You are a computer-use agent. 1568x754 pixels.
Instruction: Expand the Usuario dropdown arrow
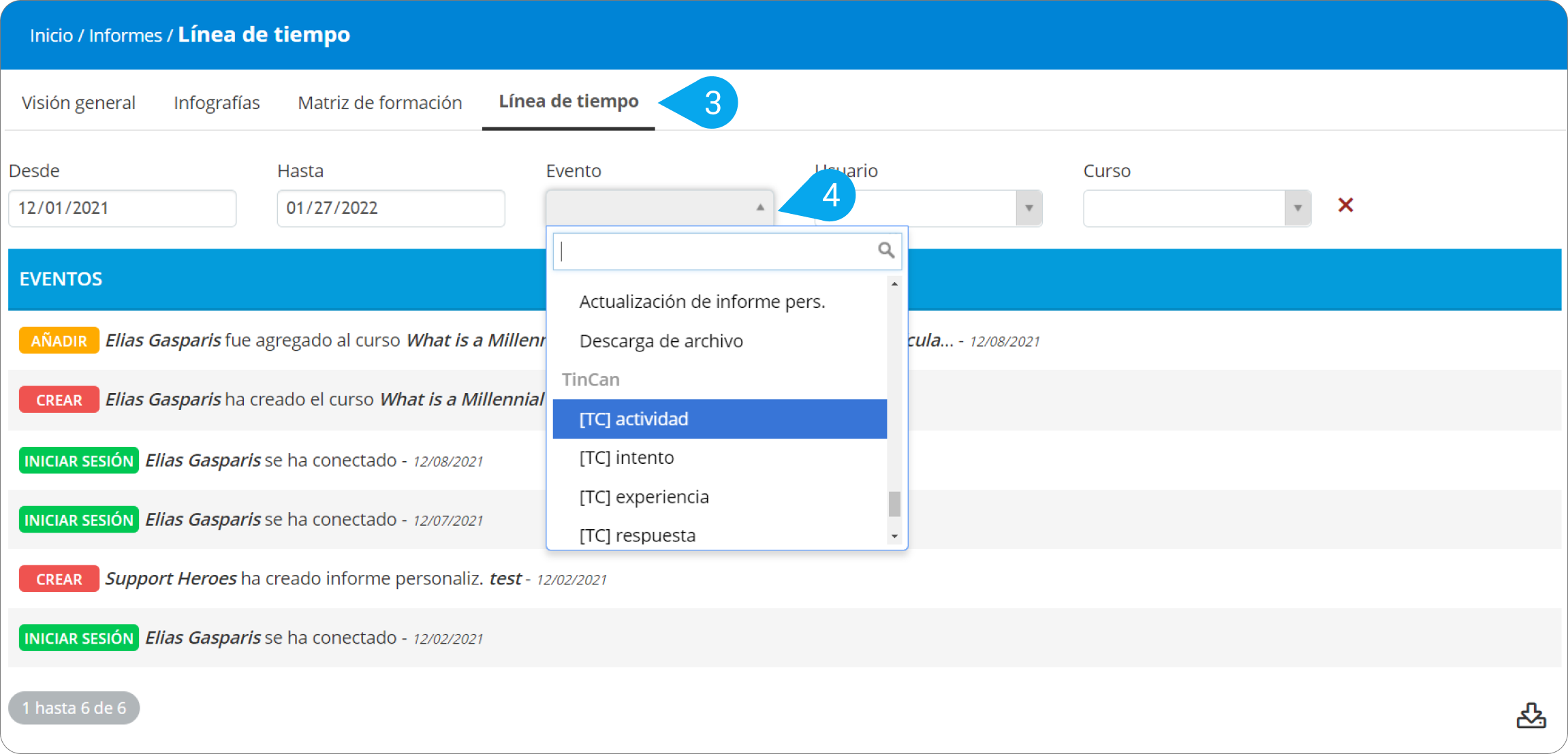click(x=1029, y=208)
